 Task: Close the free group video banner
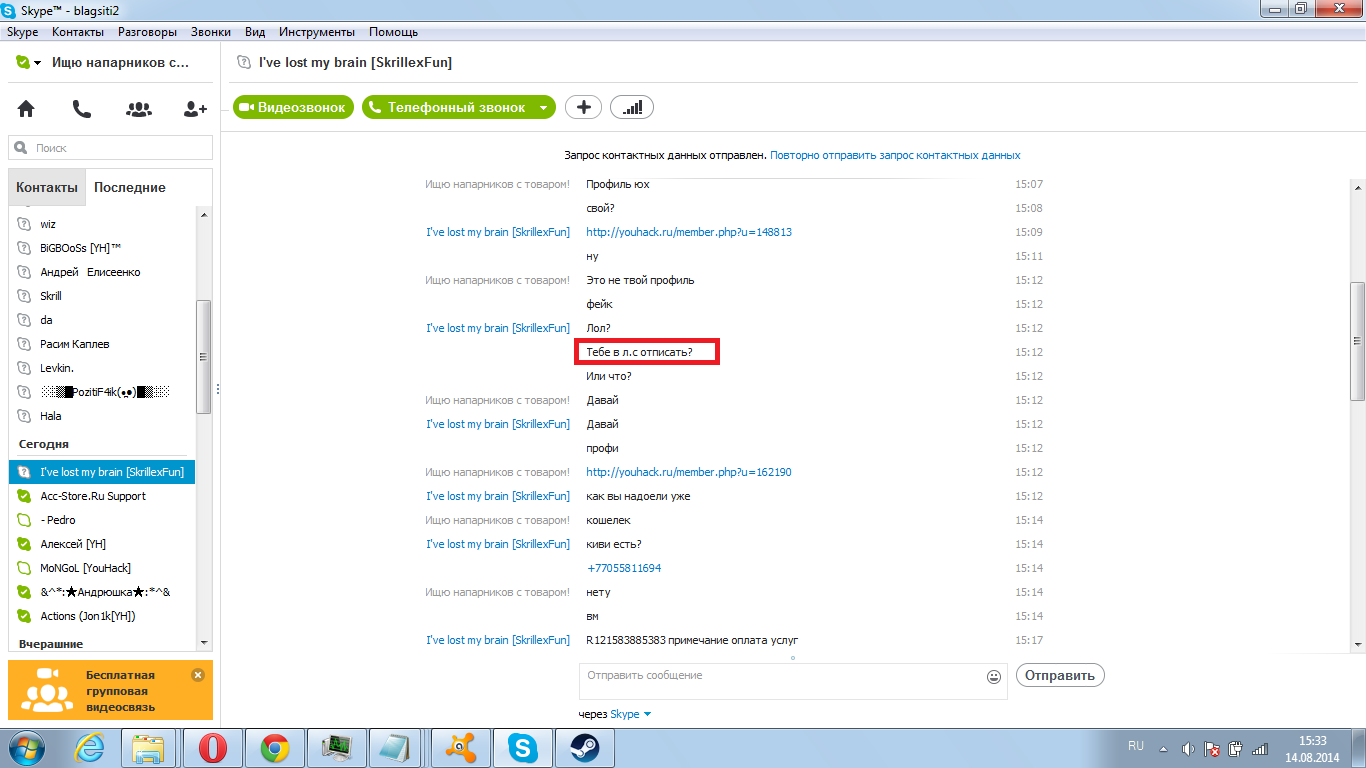[x=198, y=675]
